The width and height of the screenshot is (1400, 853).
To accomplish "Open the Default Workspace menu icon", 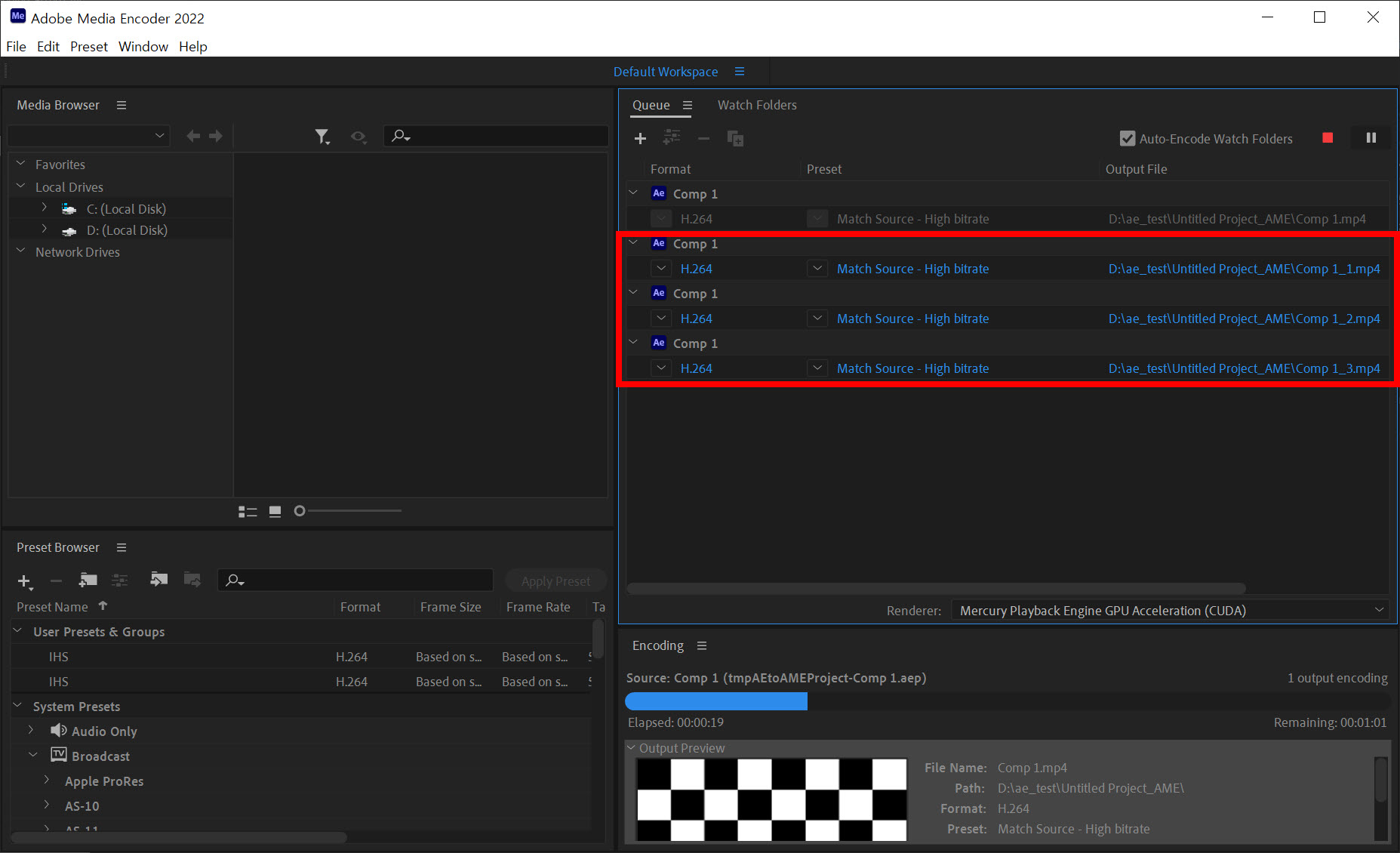I will pos(740,72).
